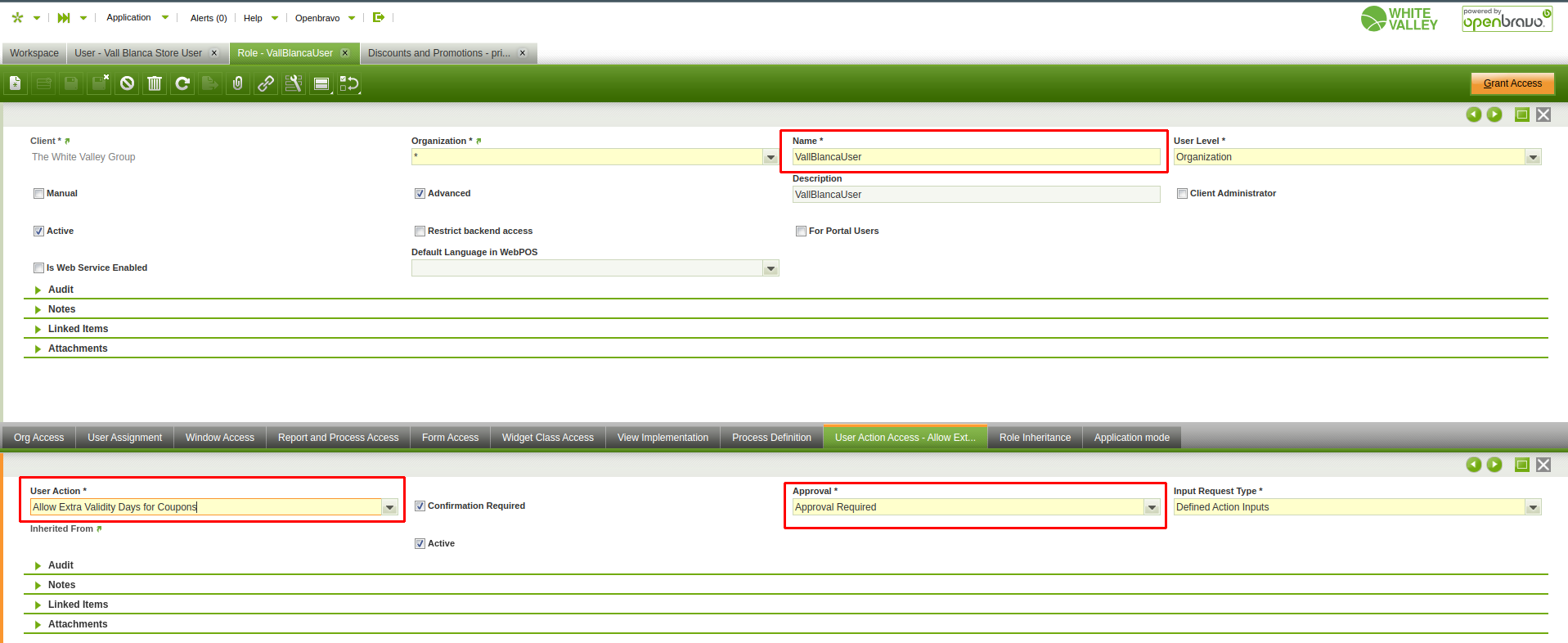Go to next record in User Action section
Screen dimensions: 1568x643
pos(1494,465)
